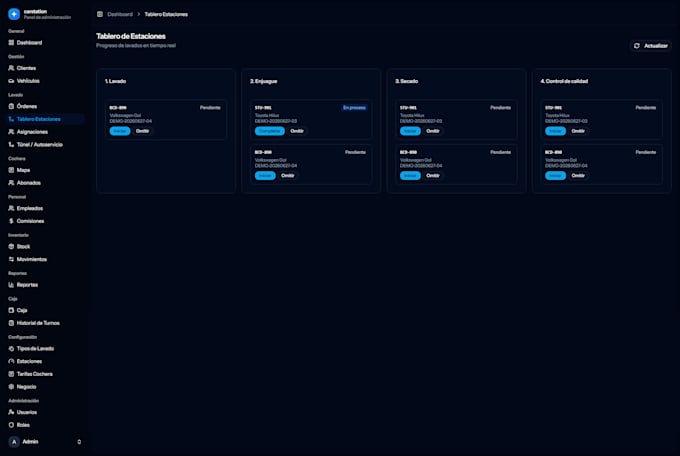Click the Reportes chart icon
The width and height of the screenshot is (680, 456).
pos(11,285)
